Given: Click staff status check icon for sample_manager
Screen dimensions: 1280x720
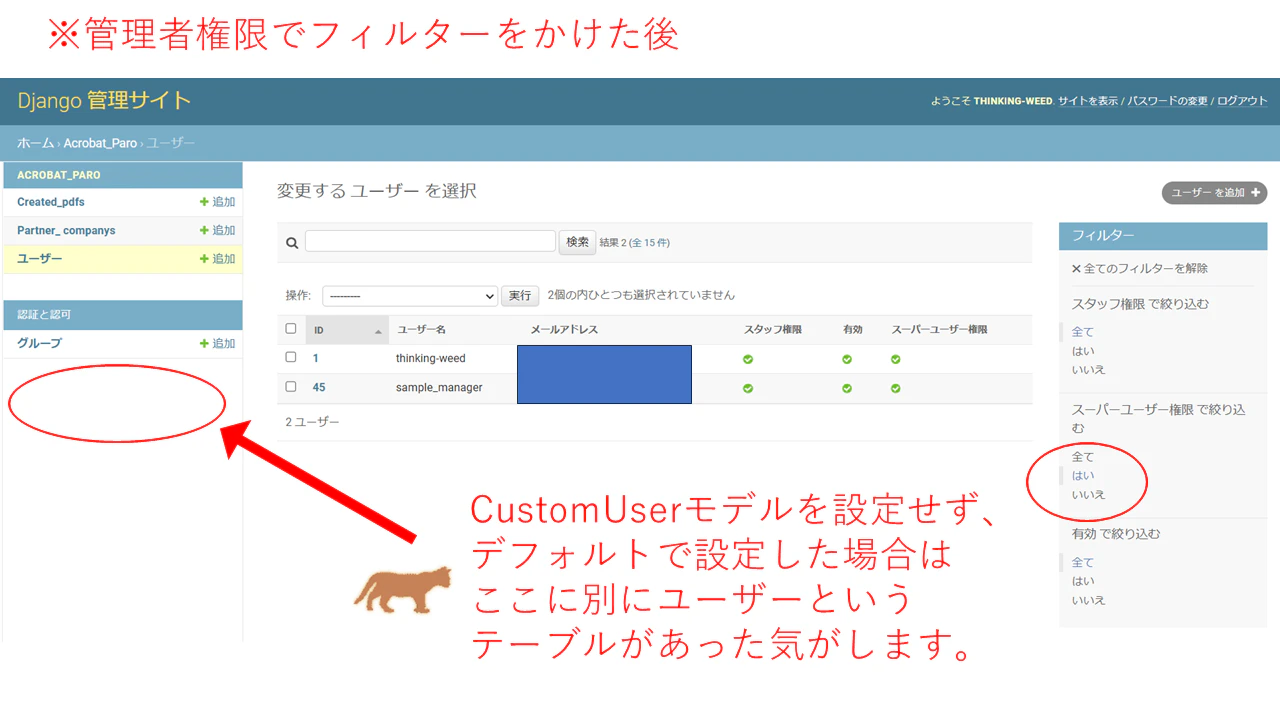Looking at the screenshot, I should [x=748, y=388].
